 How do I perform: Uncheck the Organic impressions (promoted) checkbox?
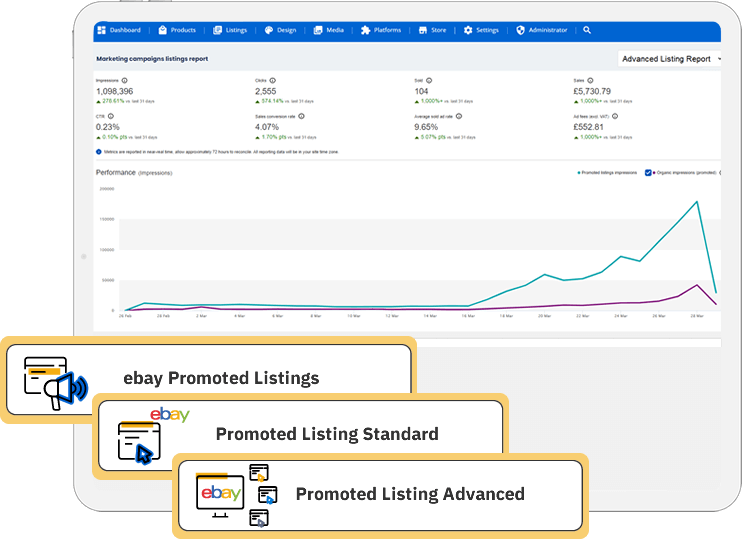coord(648,173)
